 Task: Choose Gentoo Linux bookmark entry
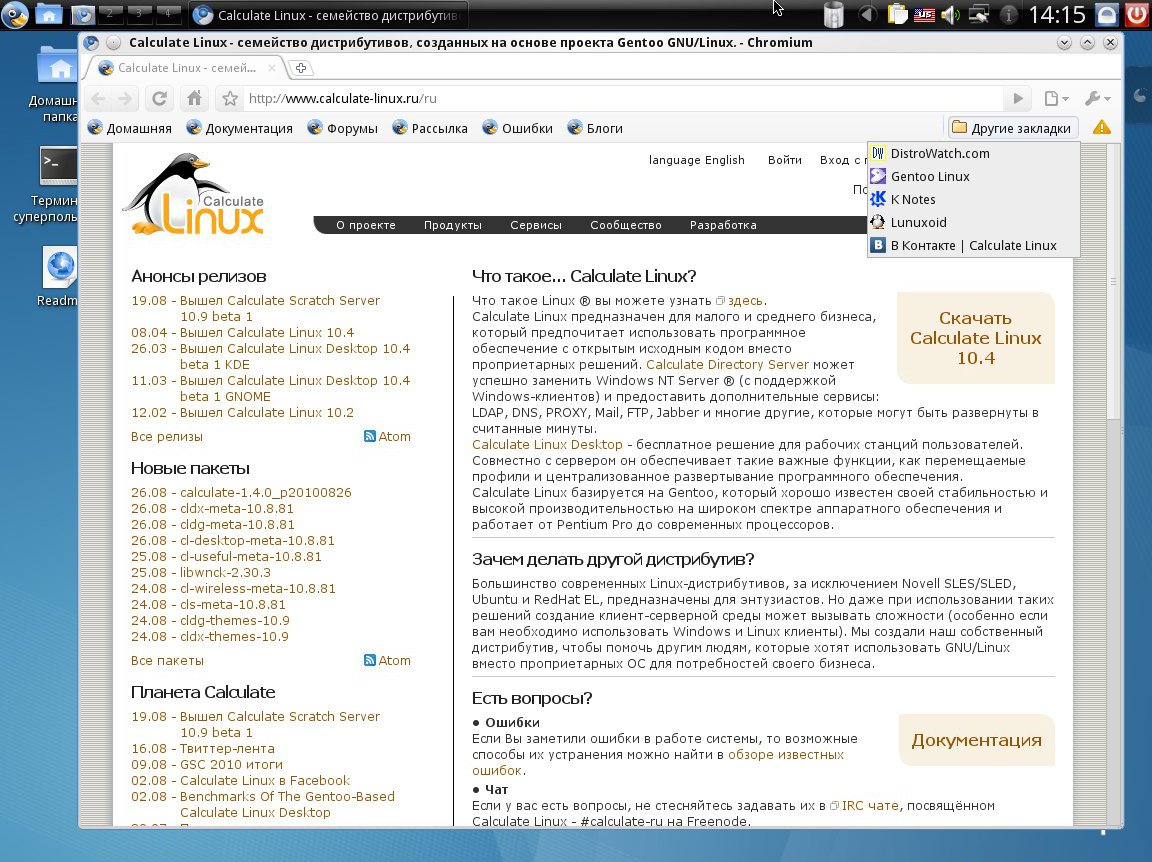pos(929,176)
